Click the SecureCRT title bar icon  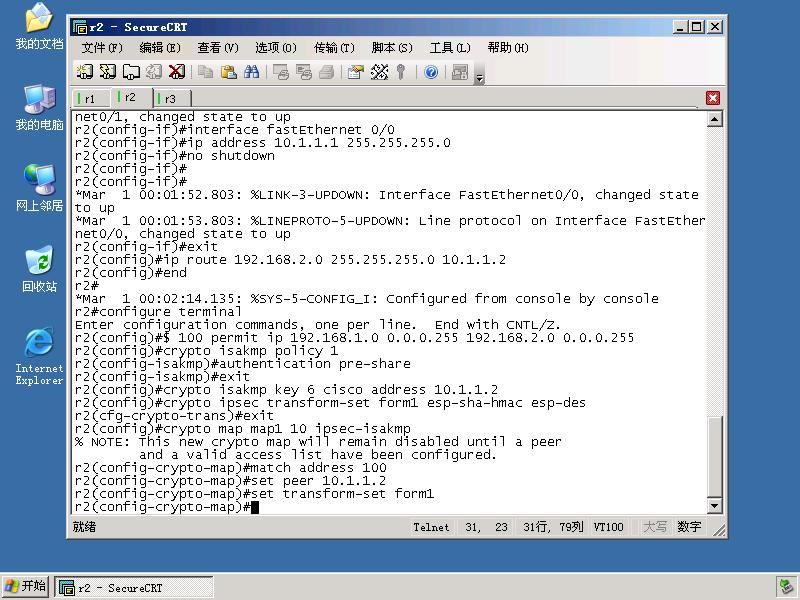coord(80,27)
